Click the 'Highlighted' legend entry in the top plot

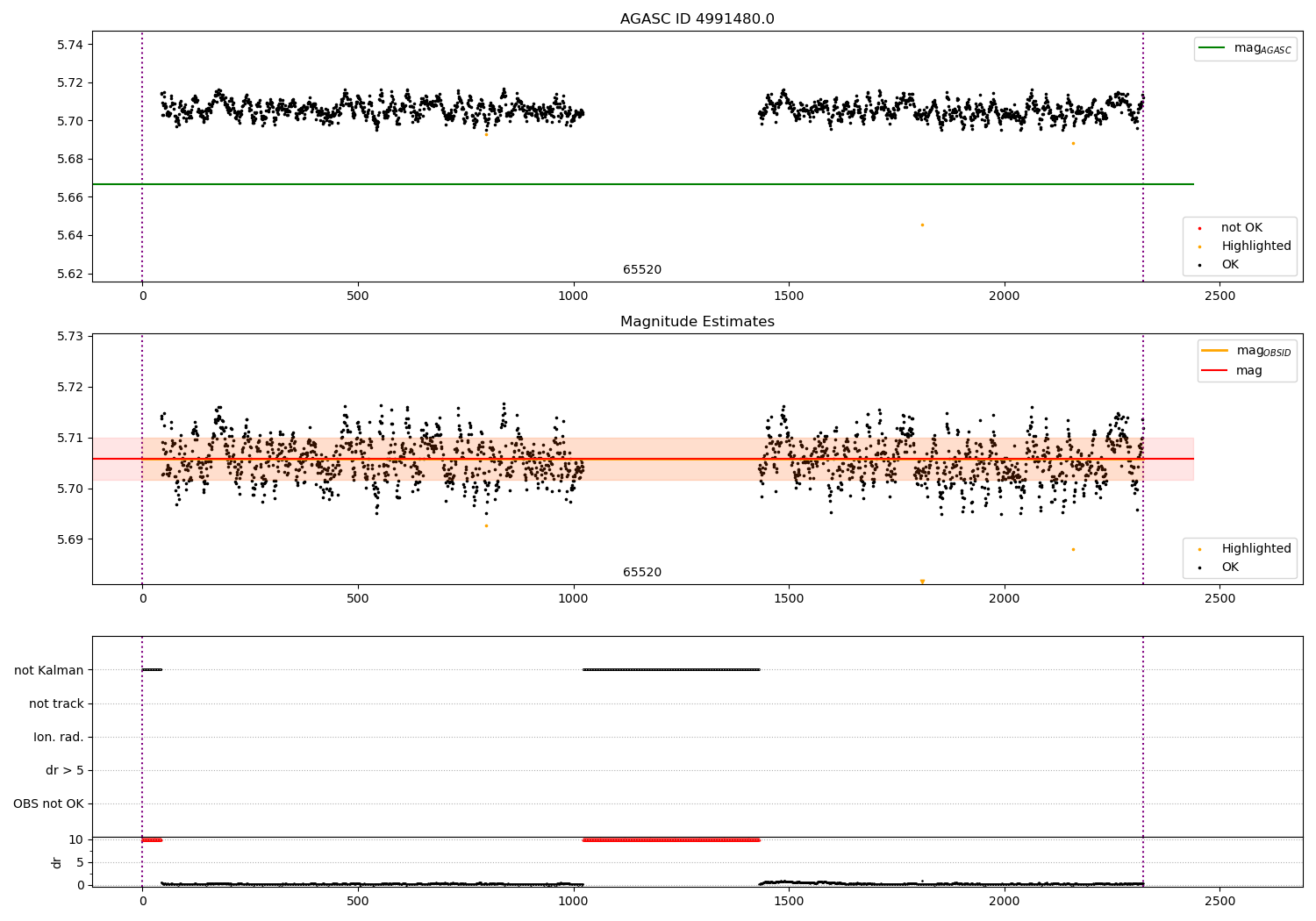(x=1255, y=246)
